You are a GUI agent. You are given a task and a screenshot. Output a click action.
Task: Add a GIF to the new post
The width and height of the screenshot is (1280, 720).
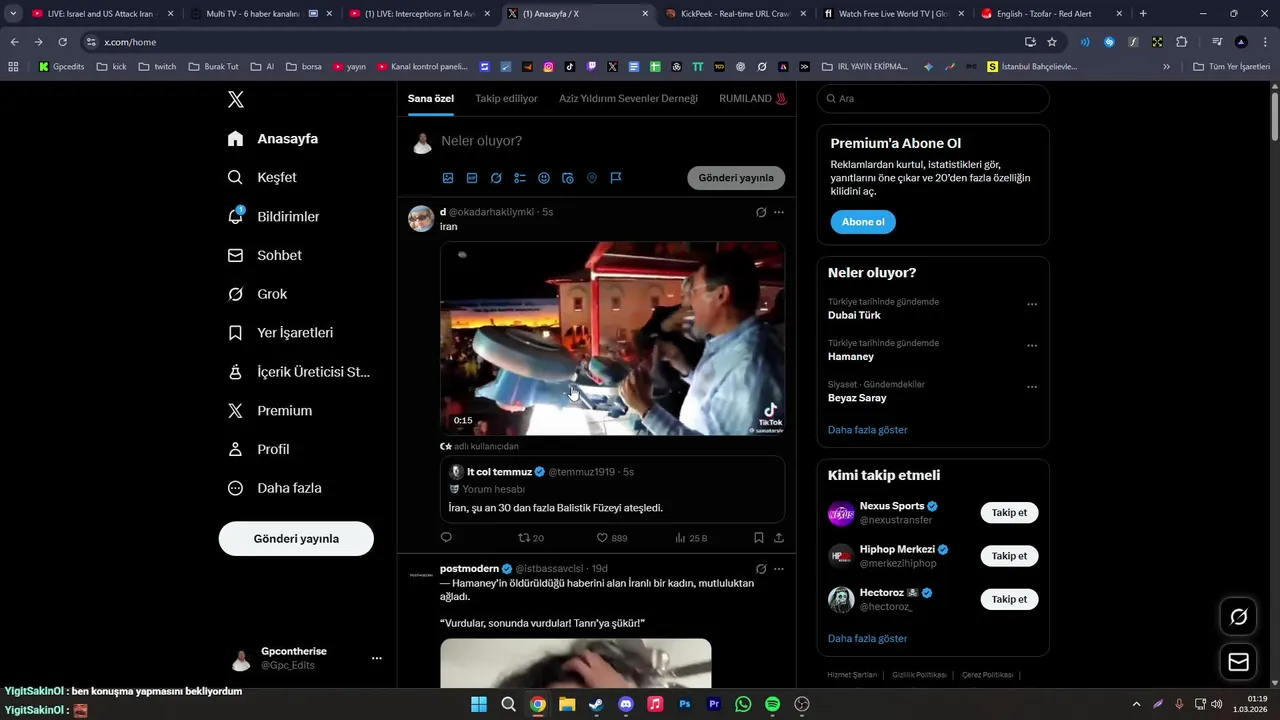pos(472,178)
